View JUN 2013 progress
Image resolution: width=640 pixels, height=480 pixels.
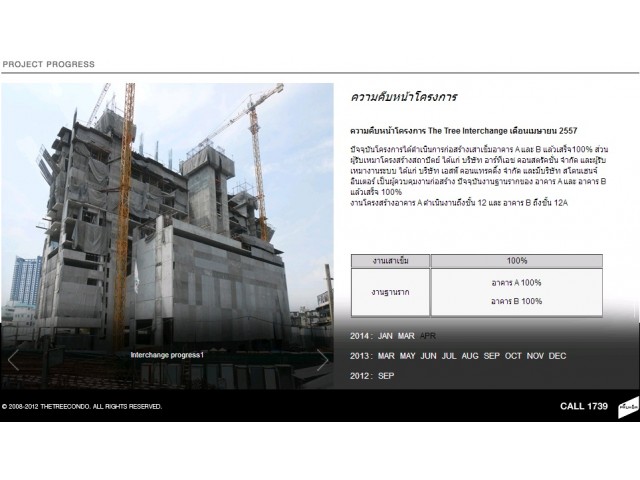click(x=428, y=356)
